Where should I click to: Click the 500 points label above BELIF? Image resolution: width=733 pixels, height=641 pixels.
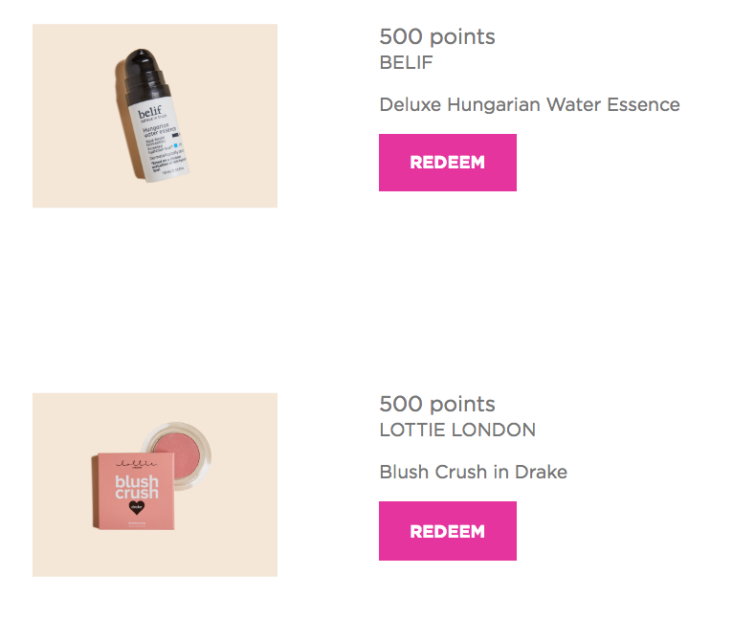click(437, 36)
